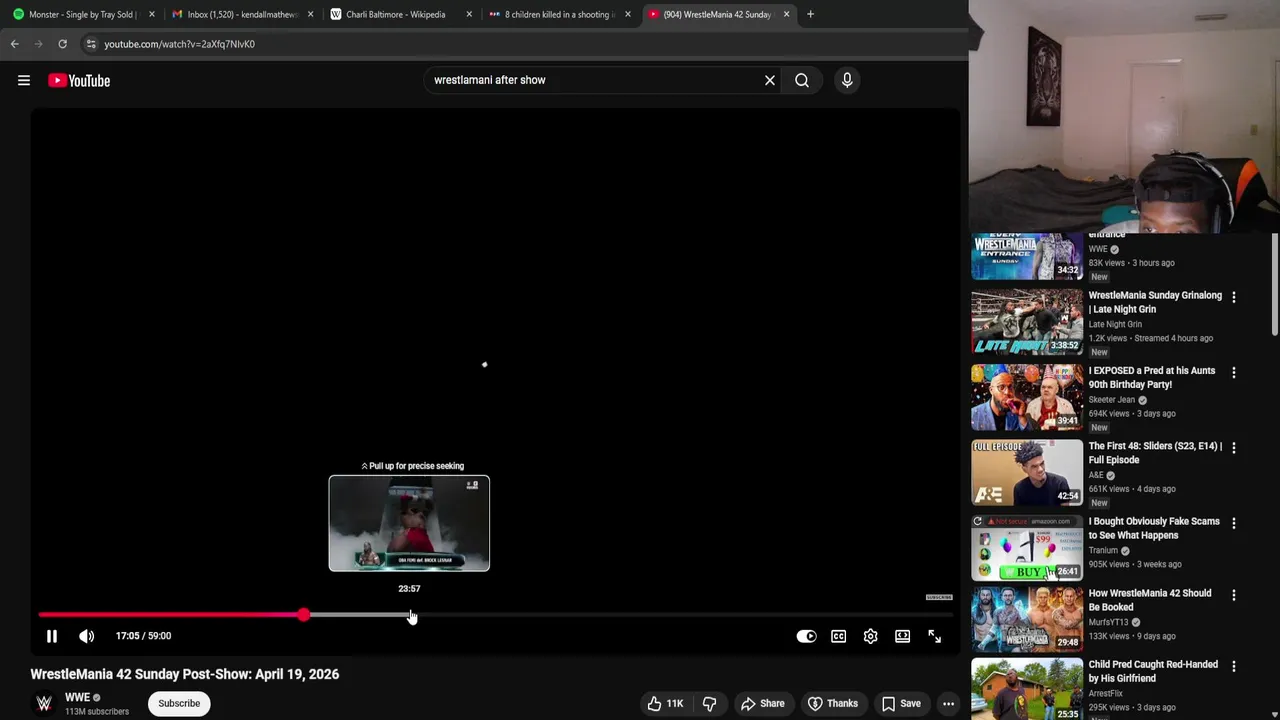This screenshot has width=1280, height=720.
Task: Click the magnifier search button
Action: (802, 80)
